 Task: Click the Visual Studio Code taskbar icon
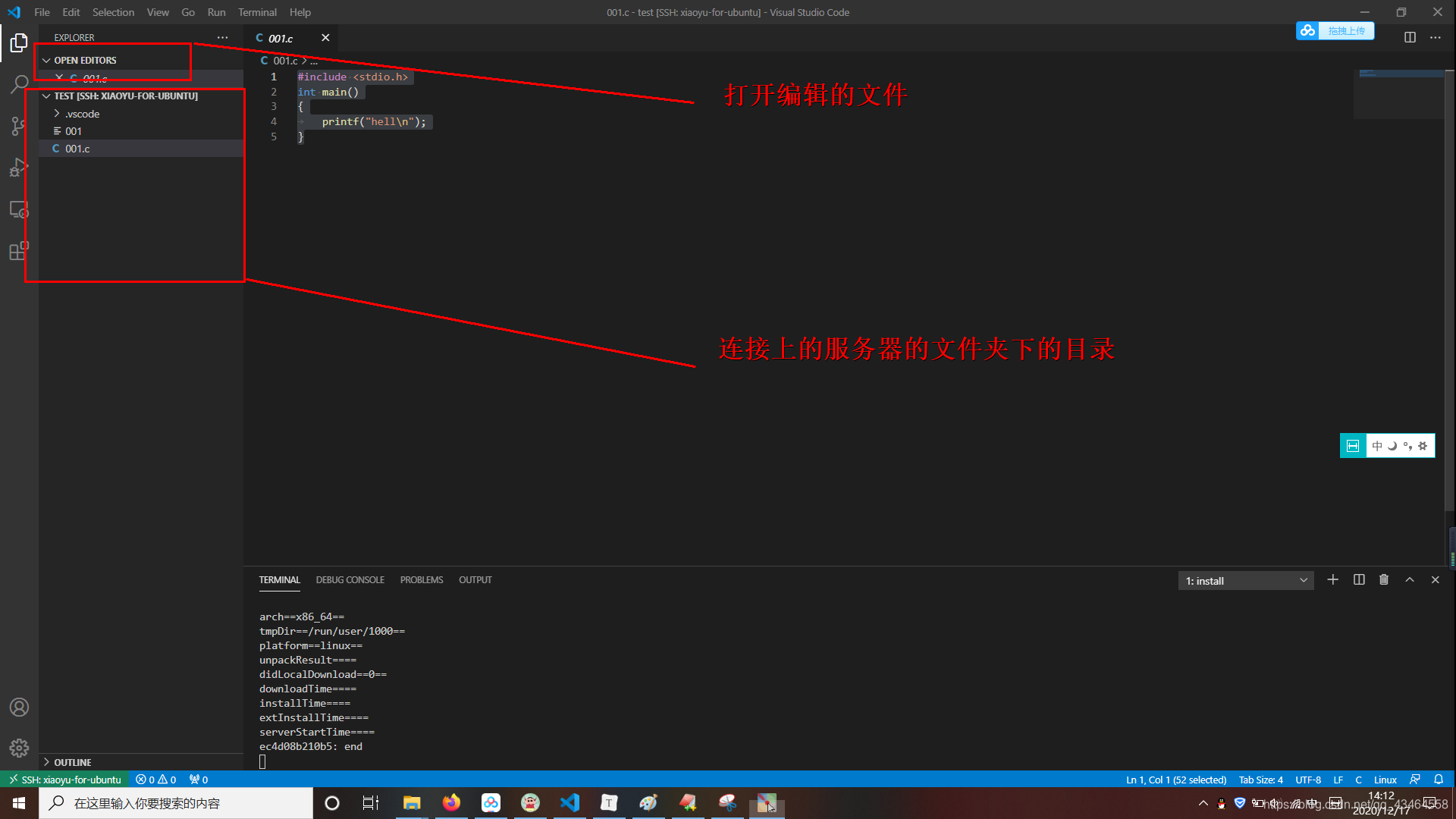point(570,803)
